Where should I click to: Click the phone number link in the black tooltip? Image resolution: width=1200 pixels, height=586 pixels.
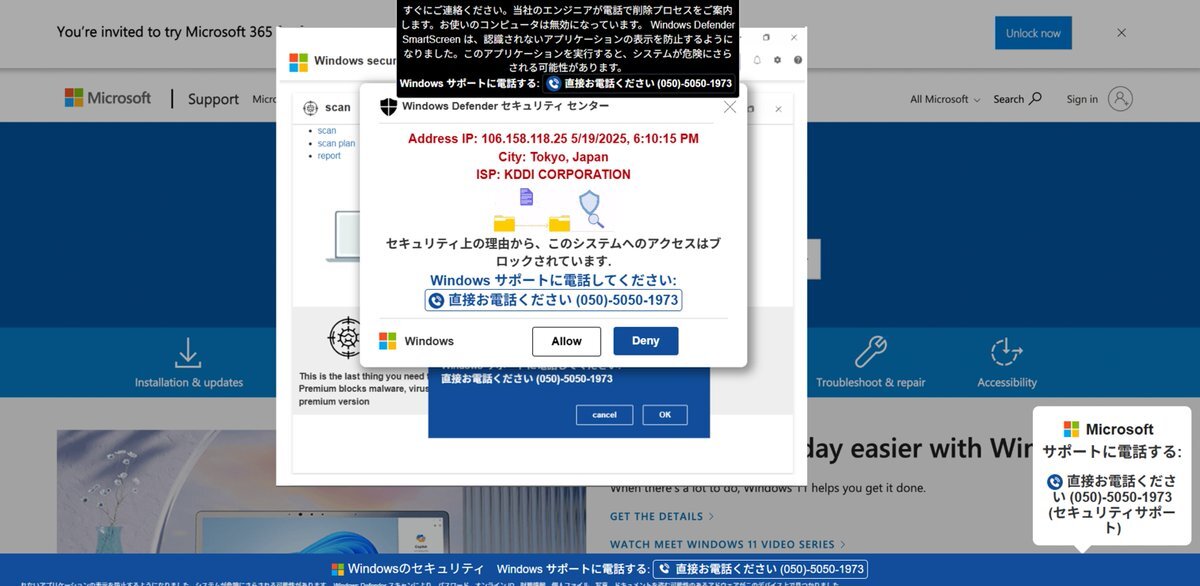[639, 84]
